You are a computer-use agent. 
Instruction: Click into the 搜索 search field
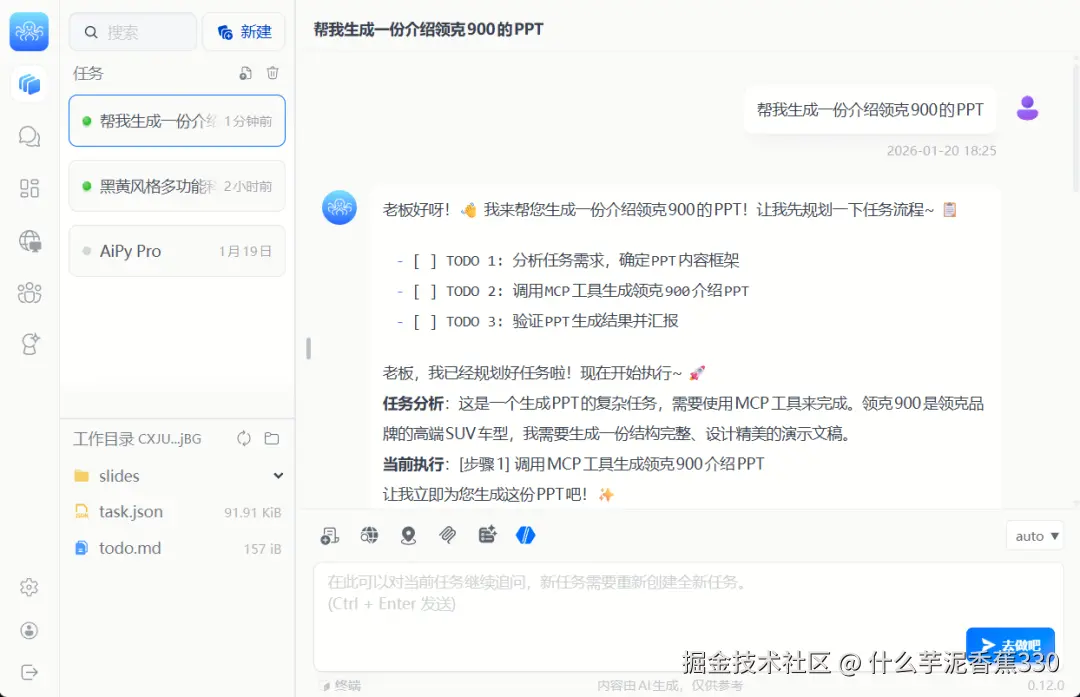[x=133, y=32]
